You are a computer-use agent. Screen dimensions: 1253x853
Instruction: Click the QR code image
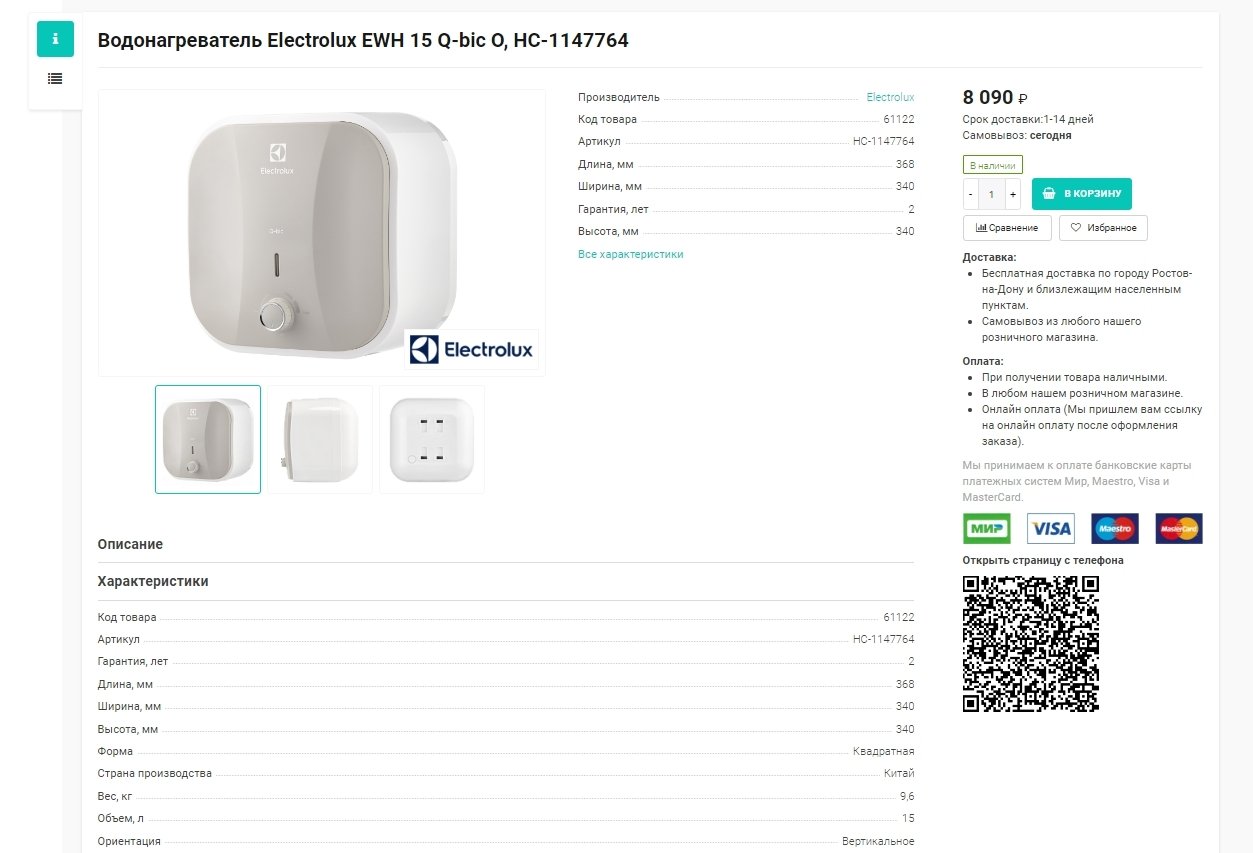(x=1031, y=644)
